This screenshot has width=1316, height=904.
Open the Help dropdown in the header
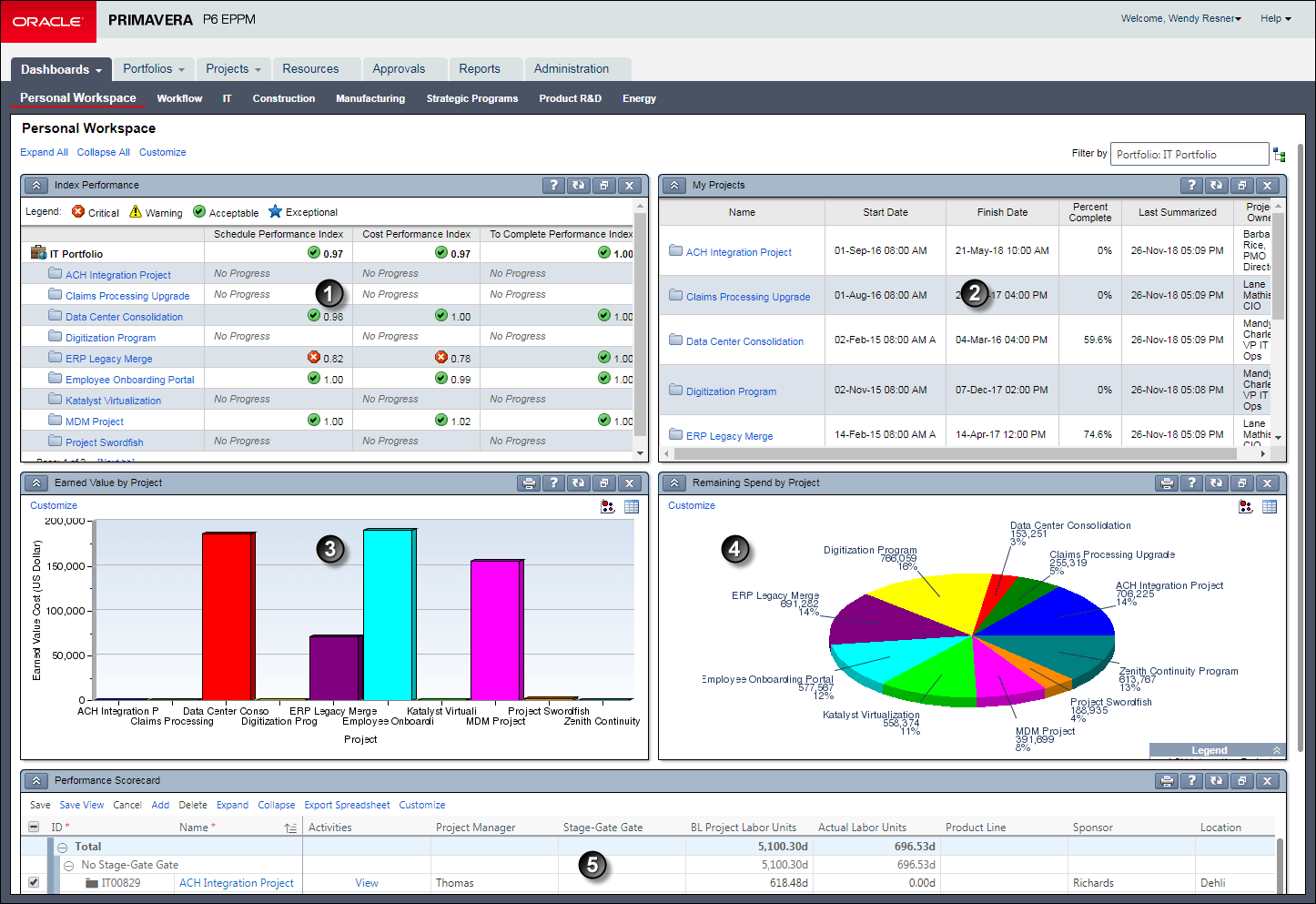coord(1275,18)
